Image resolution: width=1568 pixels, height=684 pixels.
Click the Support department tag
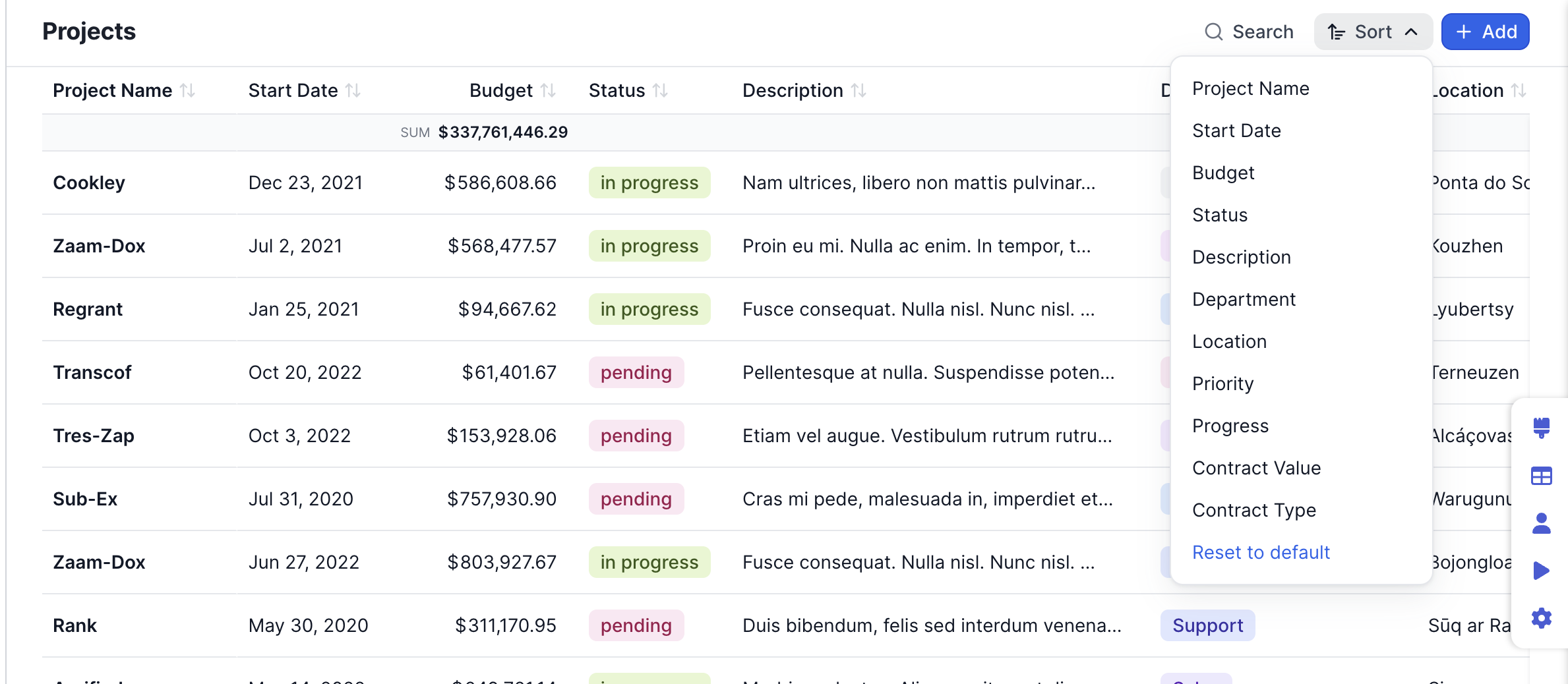pyautogui.click(x=1207, y=625)
